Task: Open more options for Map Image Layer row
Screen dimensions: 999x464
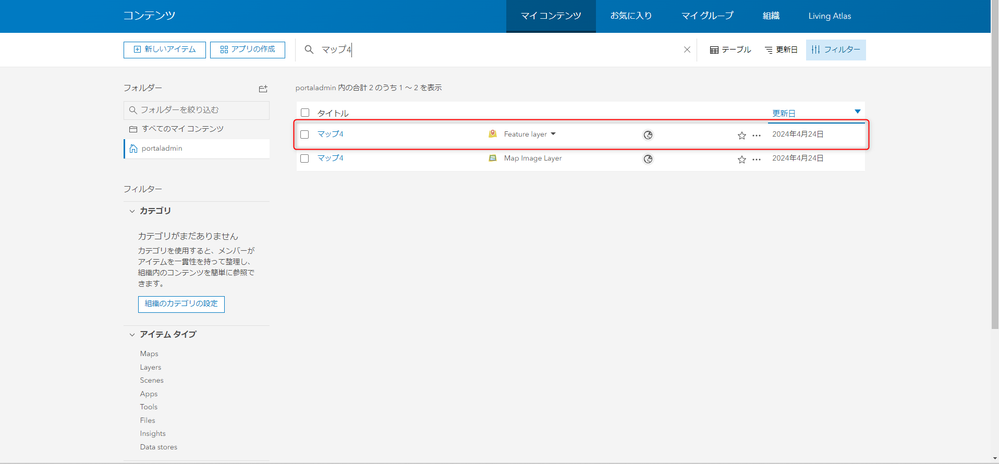Action: (756, 160)
